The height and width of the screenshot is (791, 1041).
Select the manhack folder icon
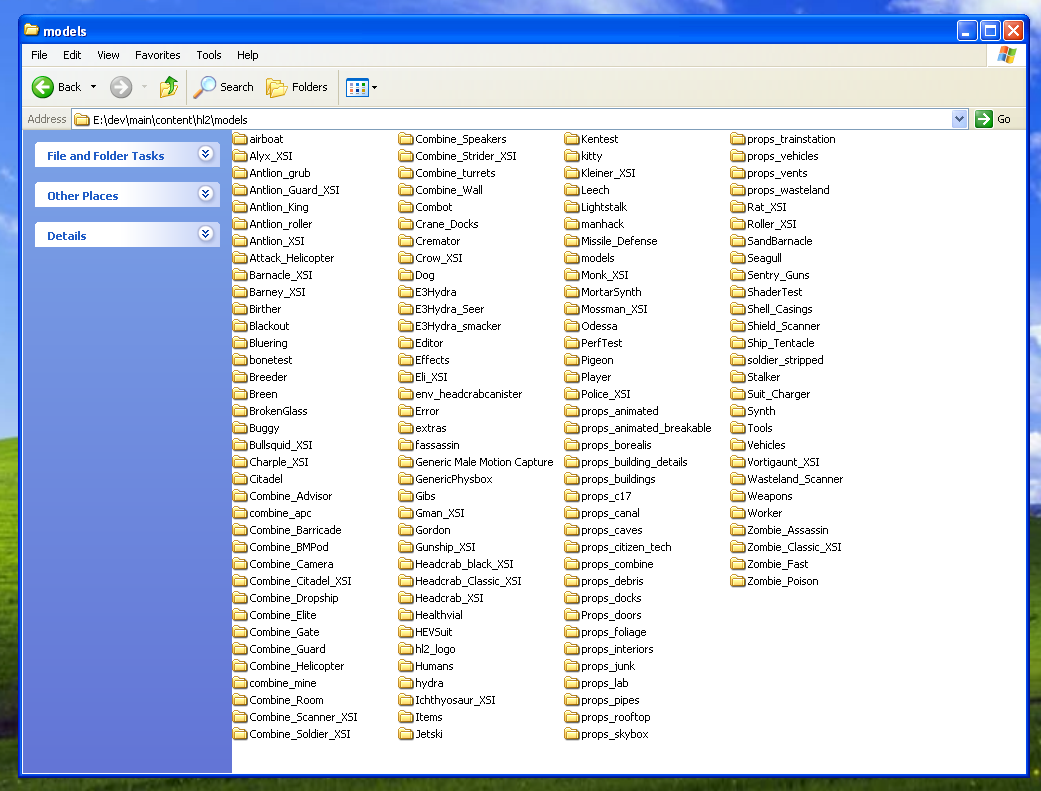(572, 224)
